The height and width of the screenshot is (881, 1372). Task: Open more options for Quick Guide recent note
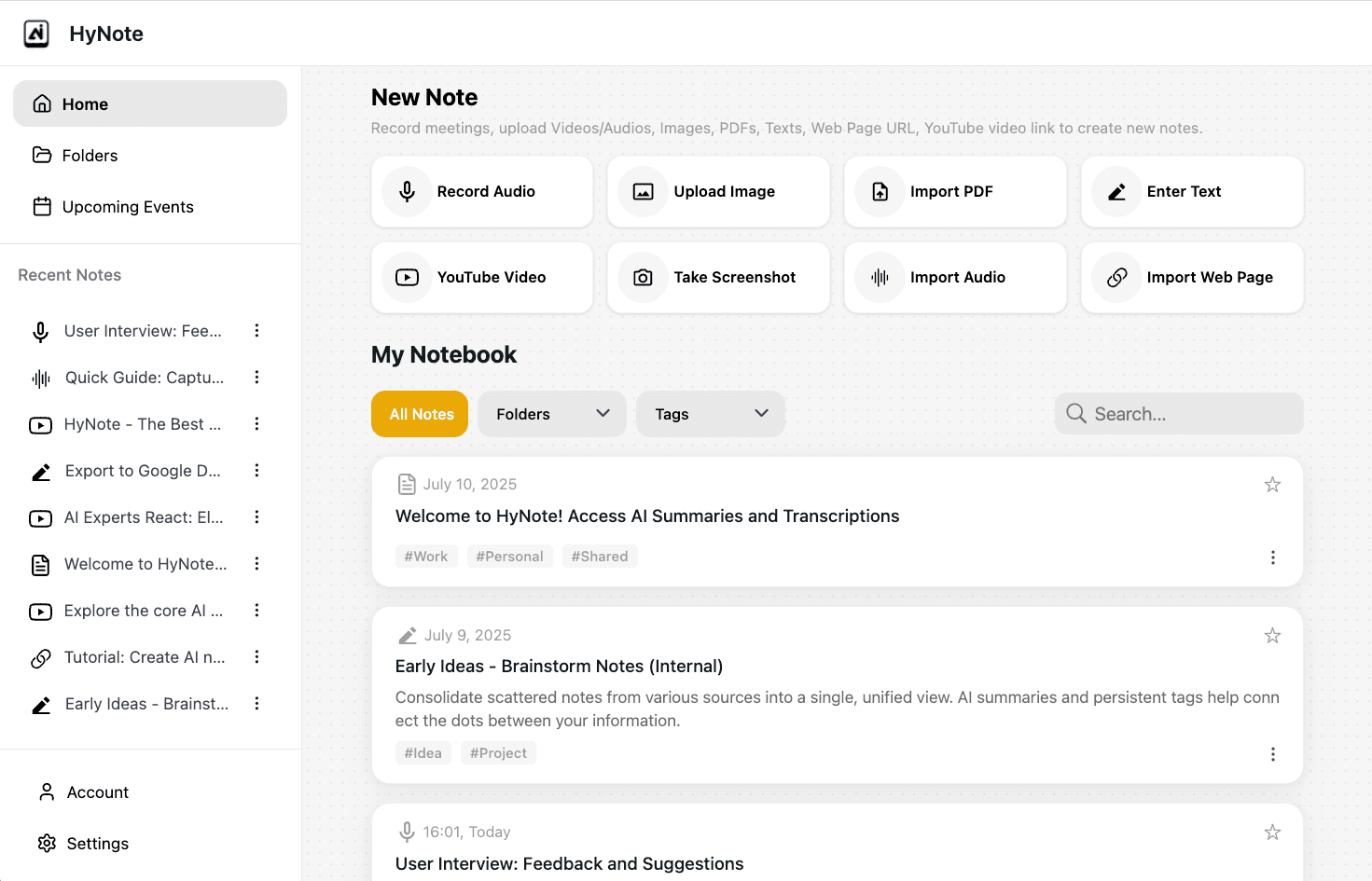coord(256,378)
